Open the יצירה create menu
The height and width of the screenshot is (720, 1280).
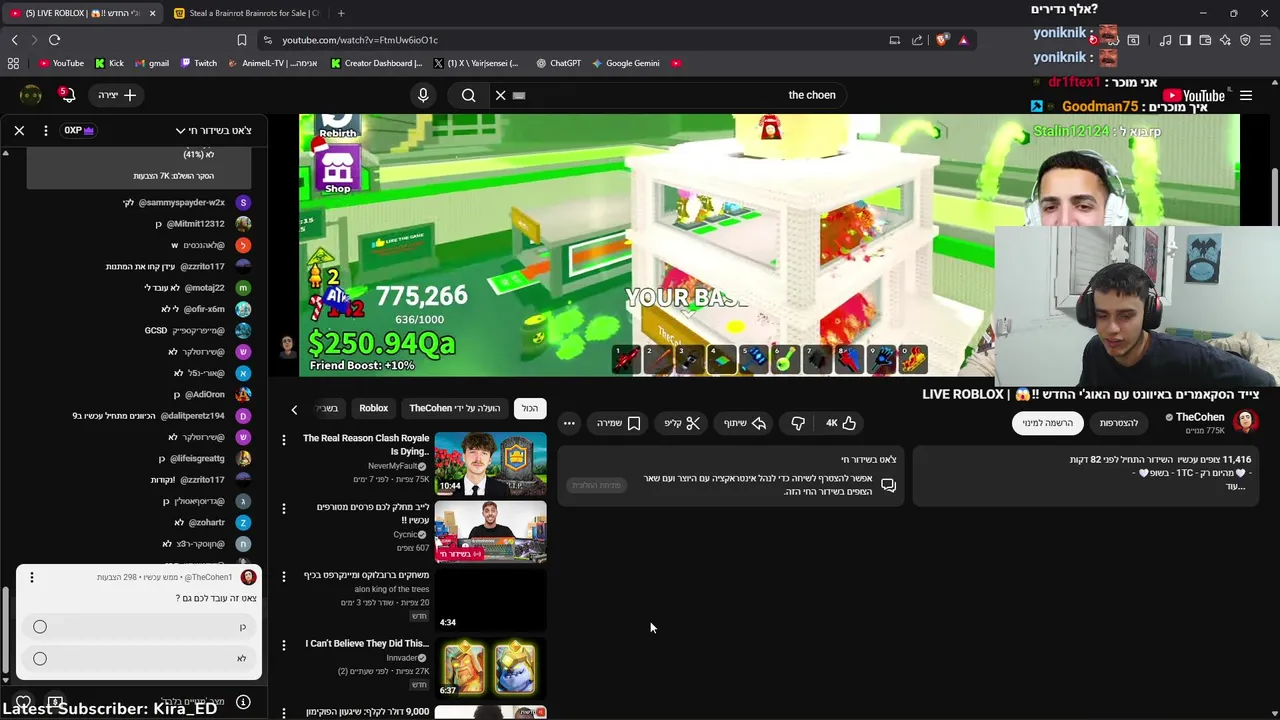tap(118, 95)
